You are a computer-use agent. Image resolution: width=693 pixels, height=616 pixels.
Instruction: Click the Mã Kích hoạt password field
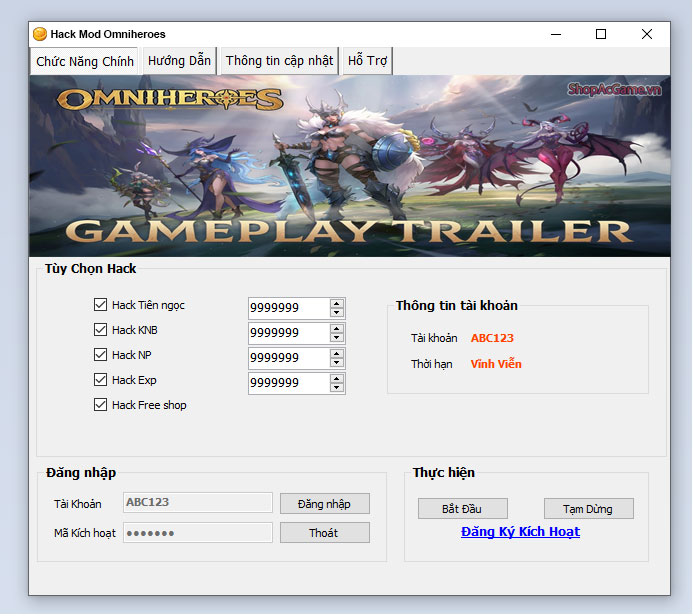(197, 533)
